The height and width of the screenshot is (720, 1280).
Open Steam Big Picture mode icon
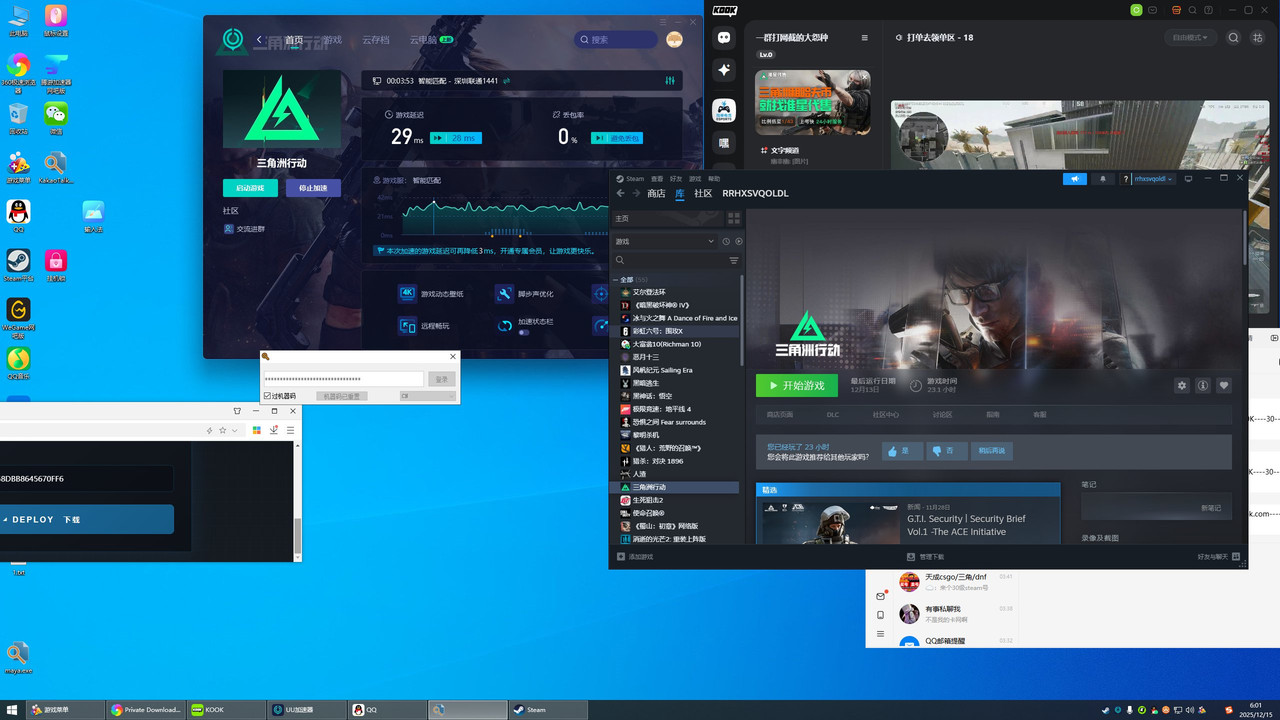[1188, 179]
